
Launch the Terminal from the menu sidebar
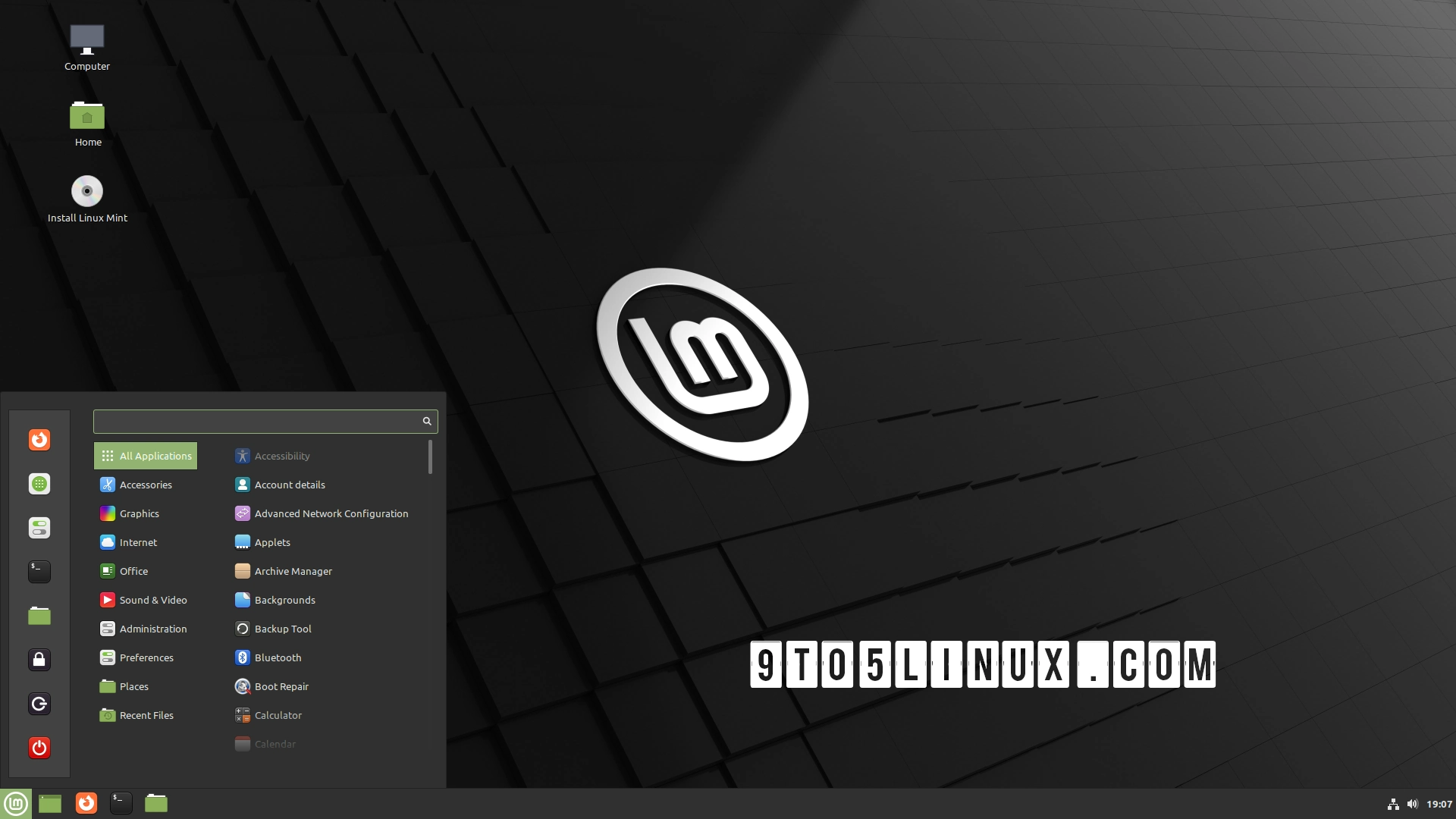pyautogui.click(x=39, y=572)
